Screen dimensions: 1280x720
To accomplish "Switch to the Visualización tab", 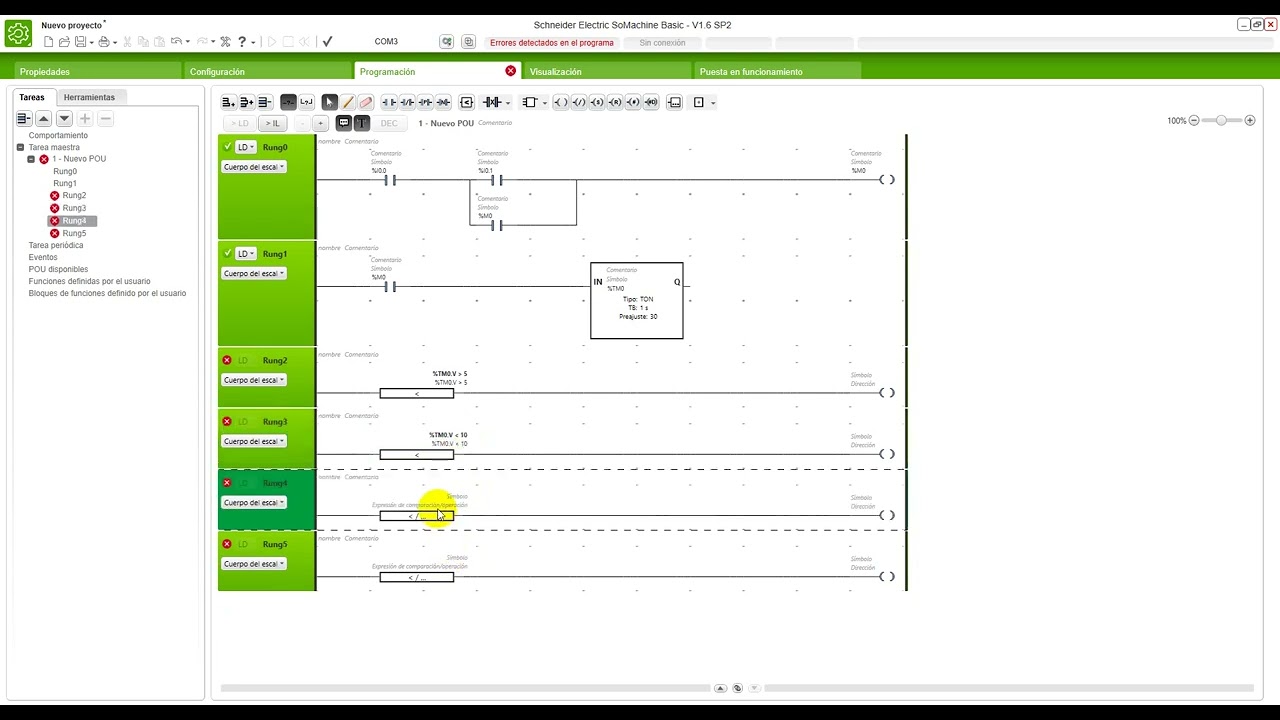I will pyautogui.click(x=607, y=72).
